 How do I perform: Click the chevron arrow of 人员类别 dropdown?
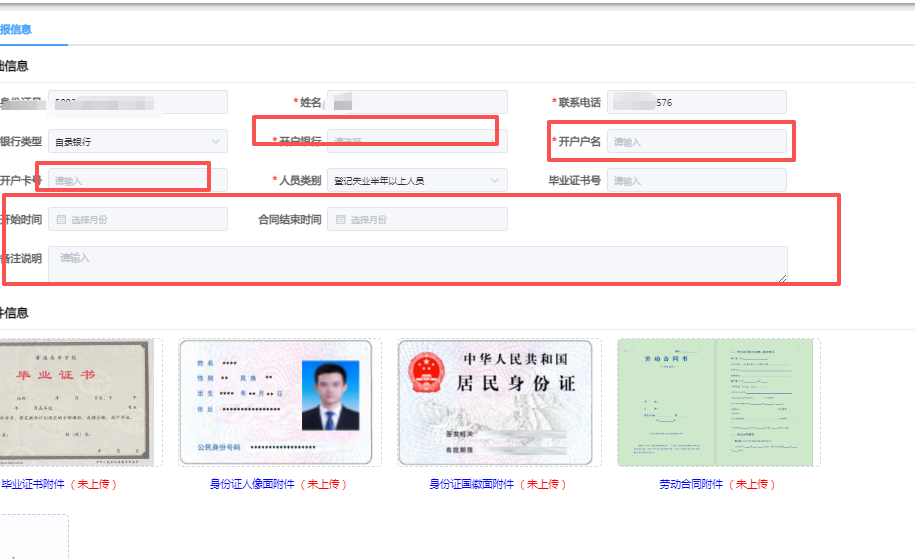[x=495, y=180]
